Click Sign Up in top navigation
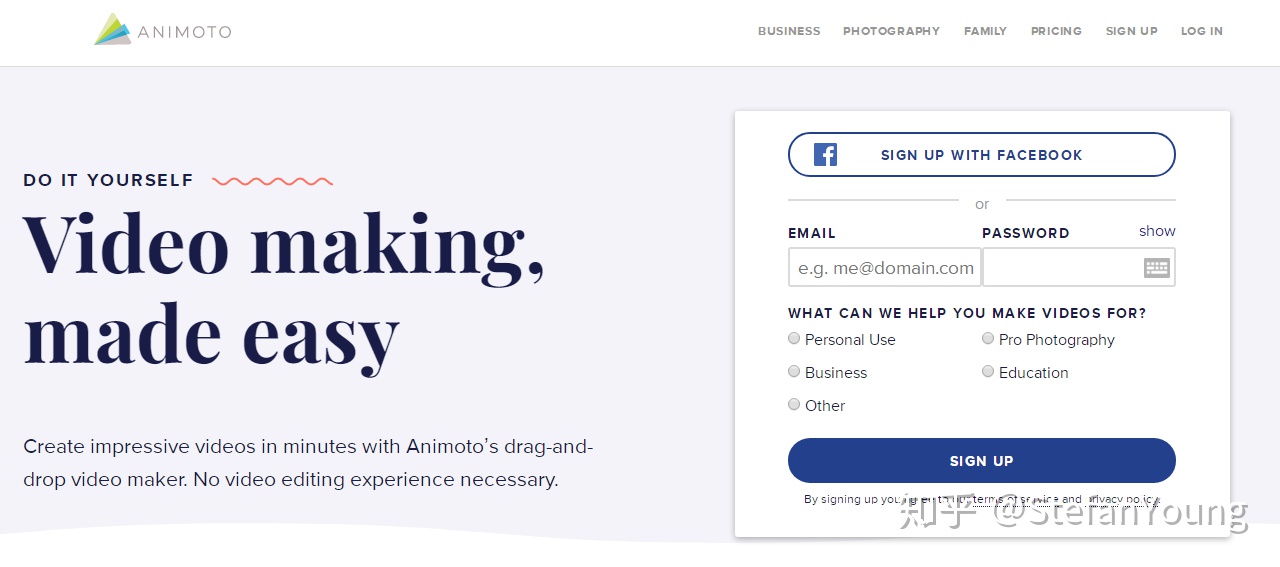1280x567 pixels. (x=1131, y=31)
